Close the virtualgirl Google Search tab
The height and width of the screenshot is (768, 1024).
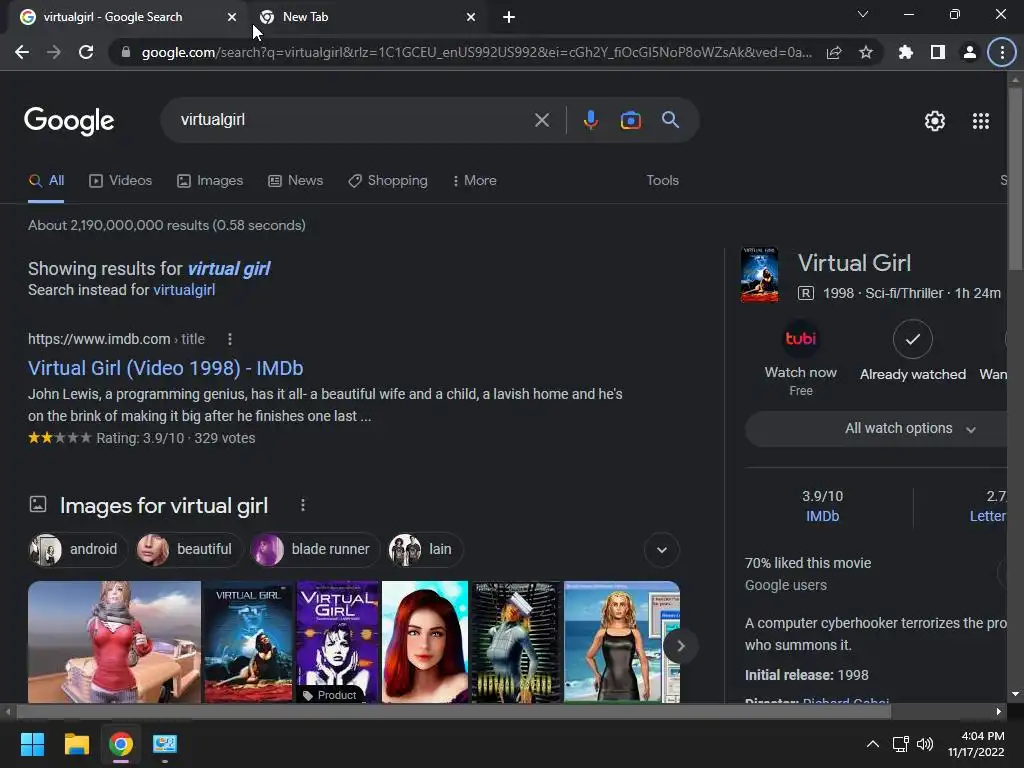click(232, 17)
